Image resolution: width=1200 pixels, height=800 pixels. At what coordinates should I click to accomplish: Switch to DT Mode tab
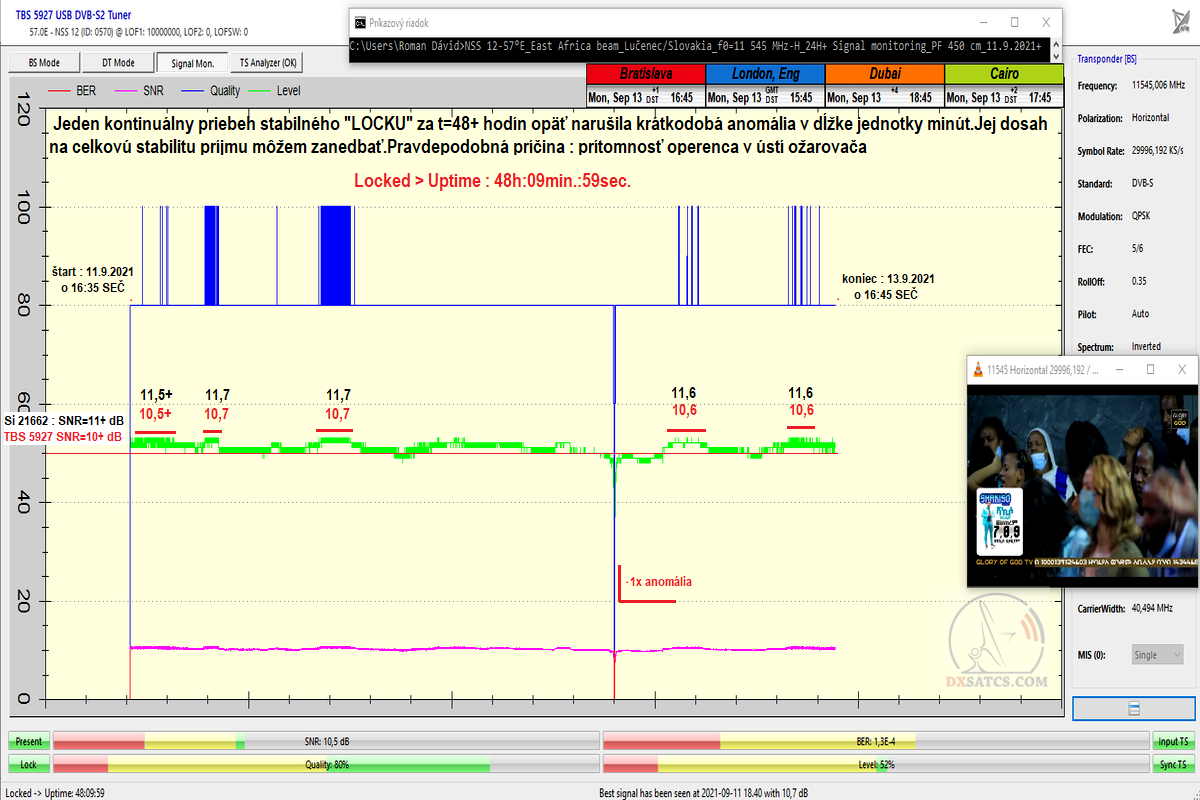point(117,62)
